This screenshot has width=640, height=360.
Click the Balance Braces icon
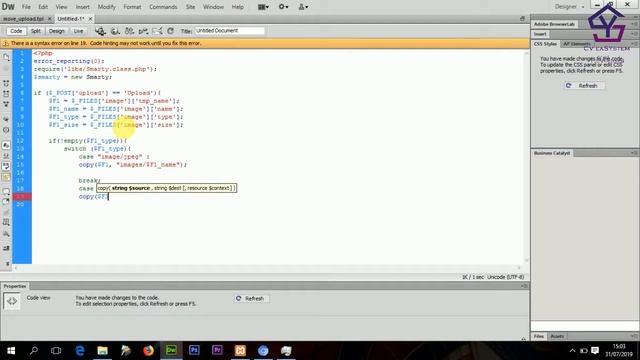(x=6, y=130)
